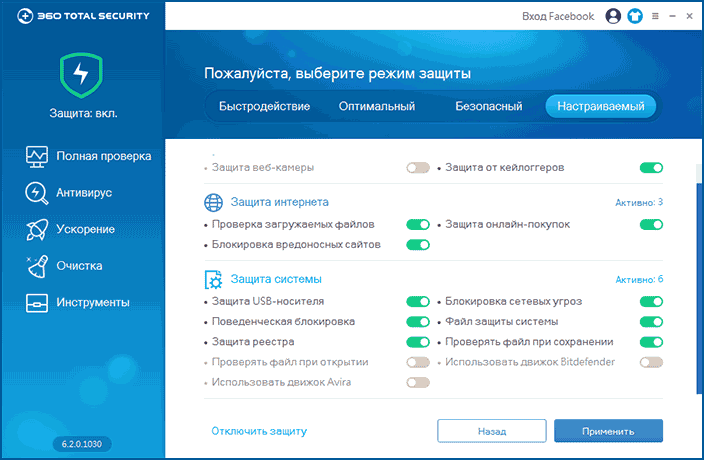Image resolution: width=704 pixels, height=460 pixels.
Task: Click the settings list vertical scrollbar
Action: point(699,287)
